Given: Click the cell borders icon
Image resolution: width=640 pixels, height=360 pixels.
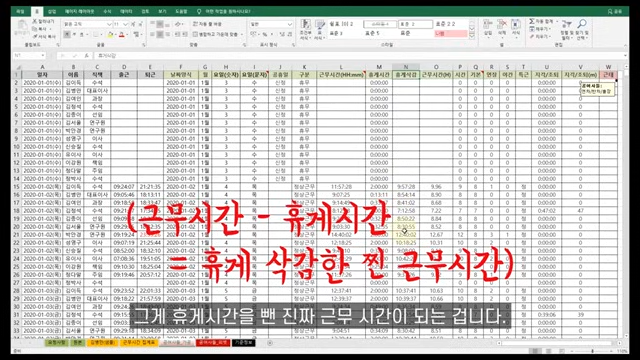Looking at the screenshot, I should [x=96, y=35].
